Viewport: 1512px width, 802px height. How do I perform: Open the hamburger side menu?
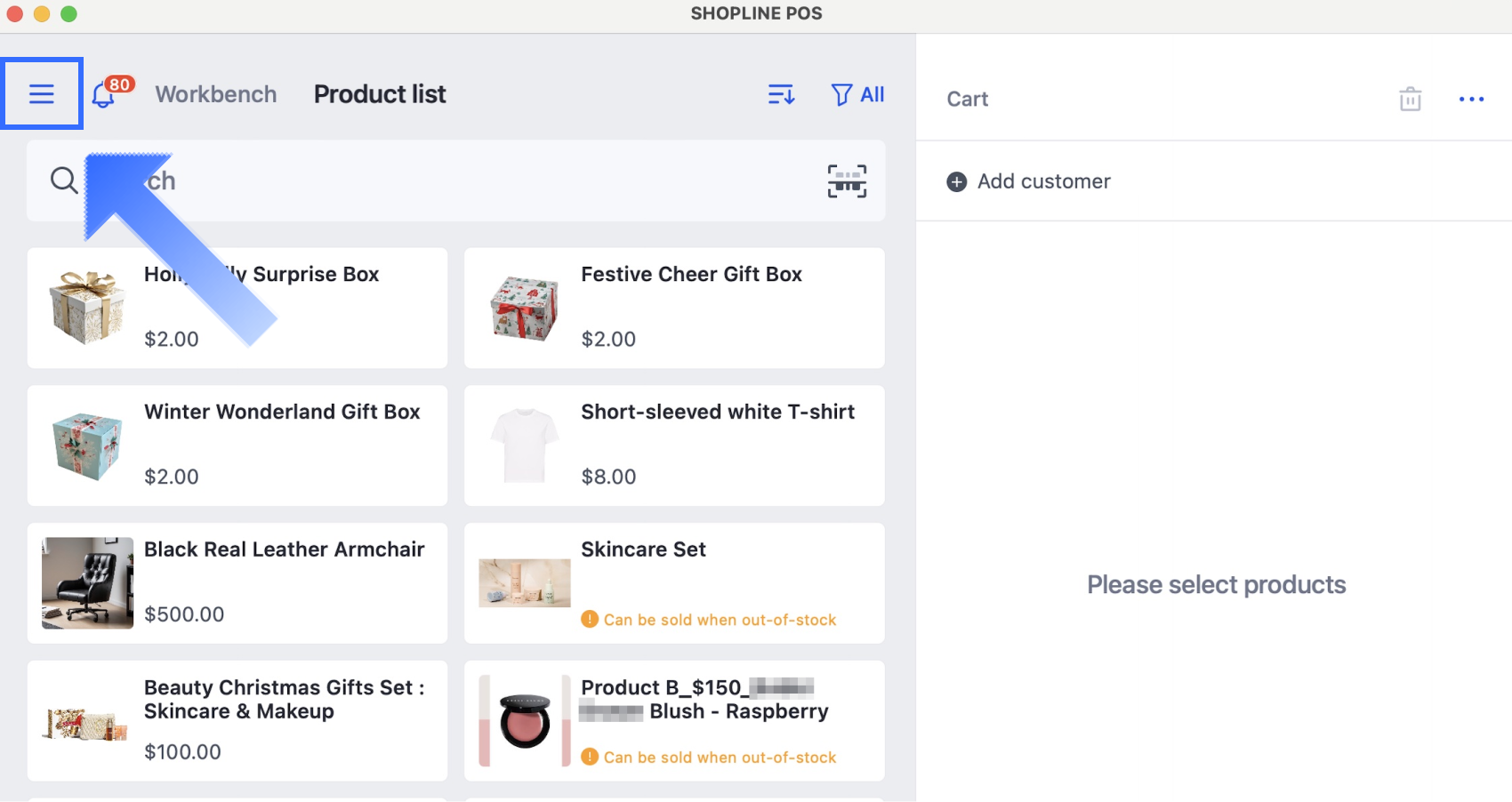point(42,94)
